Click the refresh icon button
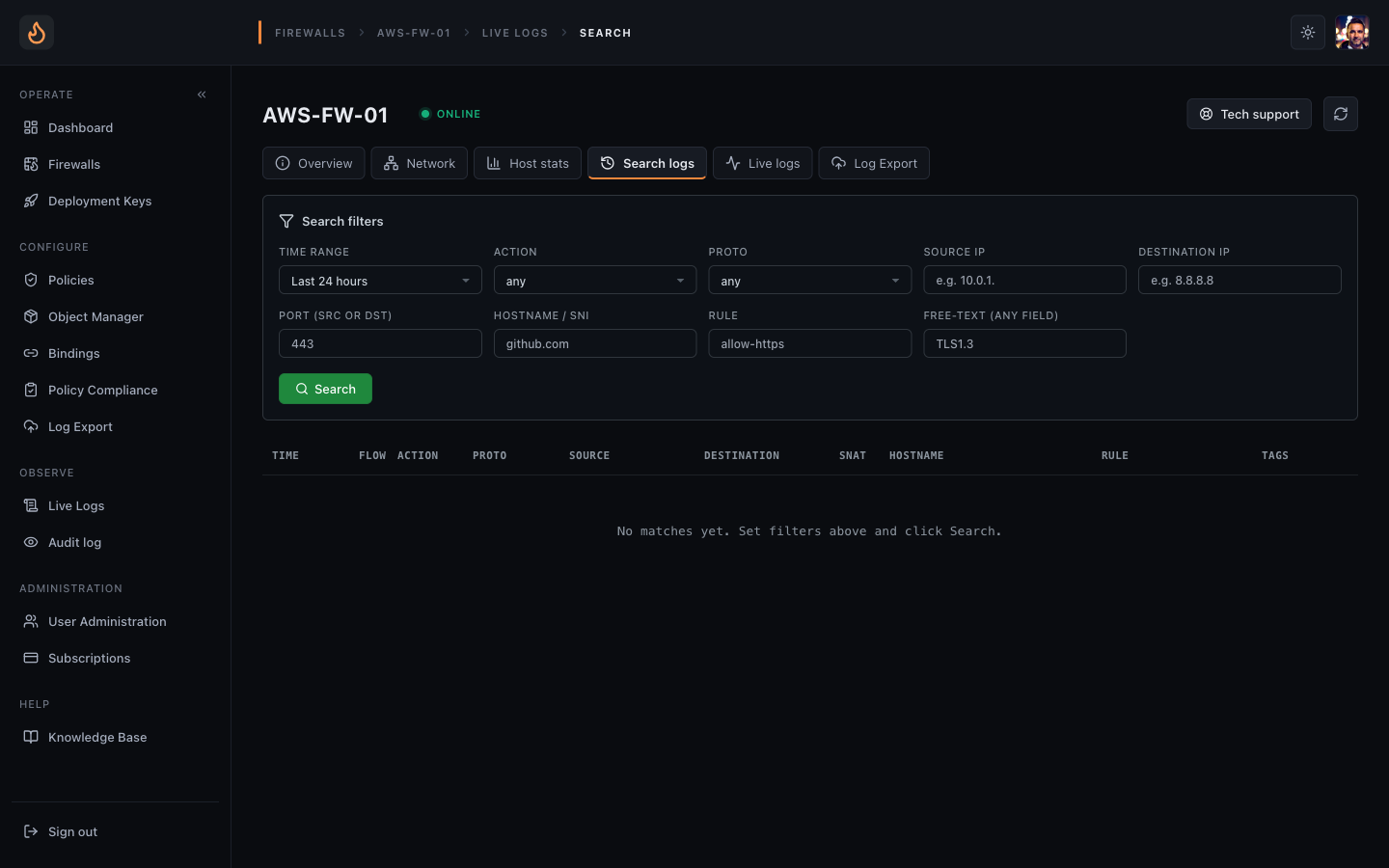This screenshot has width=1389, height=868. coord(1341,114)
